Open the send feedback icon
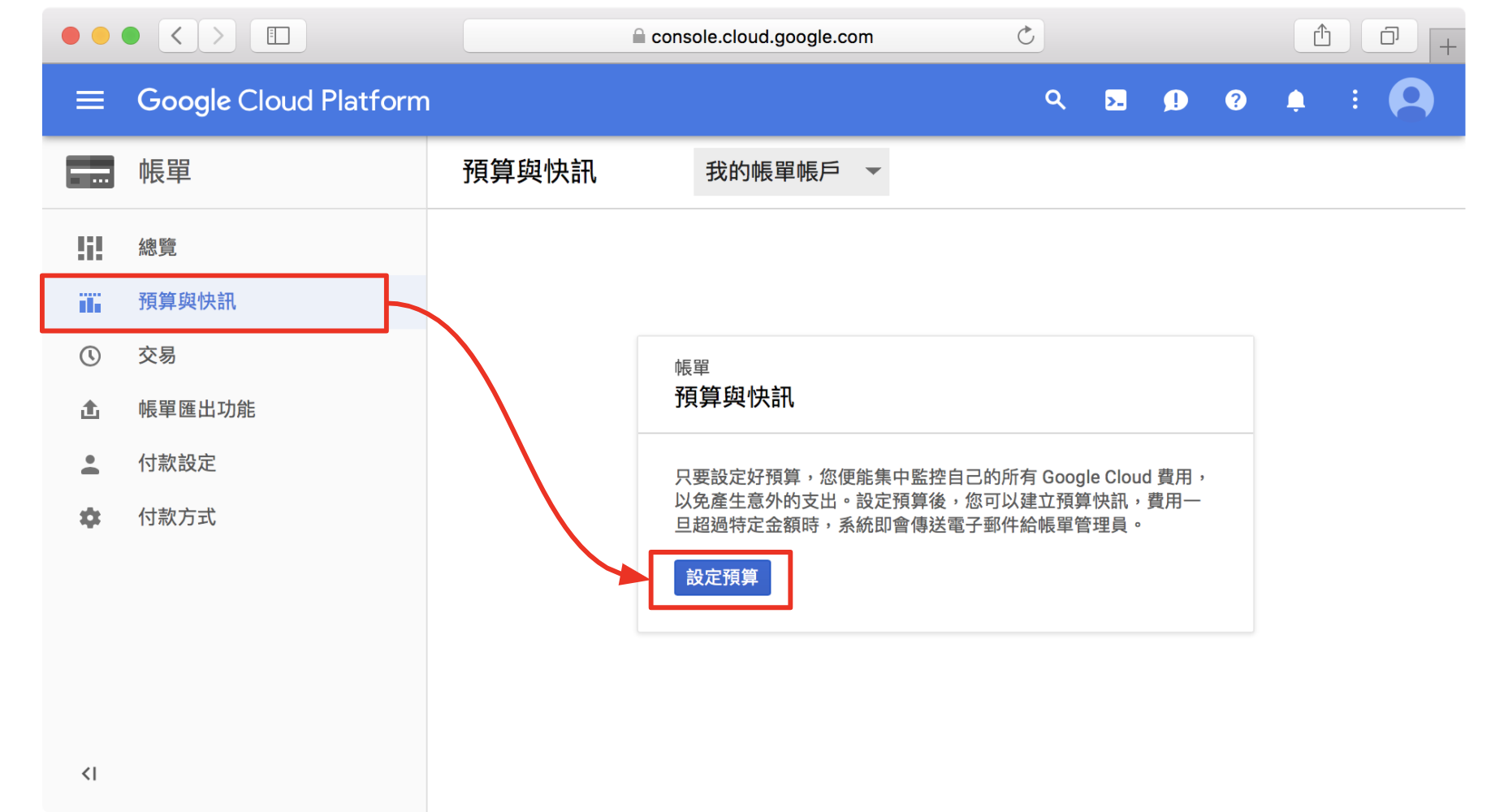The height and width of the screenshot is (812, 1504). point(1175,100)
